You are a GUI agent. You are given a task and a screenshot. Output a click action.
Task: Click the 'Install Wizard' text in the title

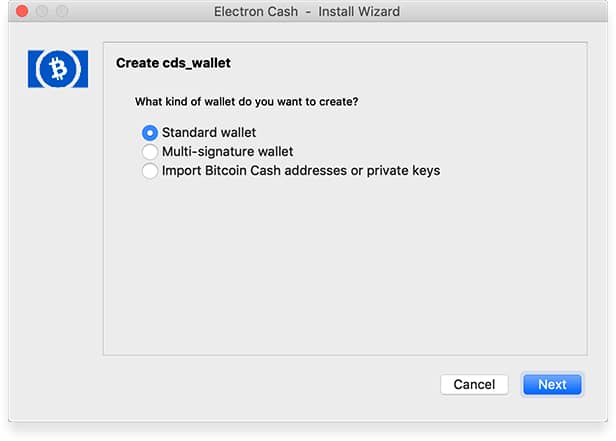click(359, 11)
